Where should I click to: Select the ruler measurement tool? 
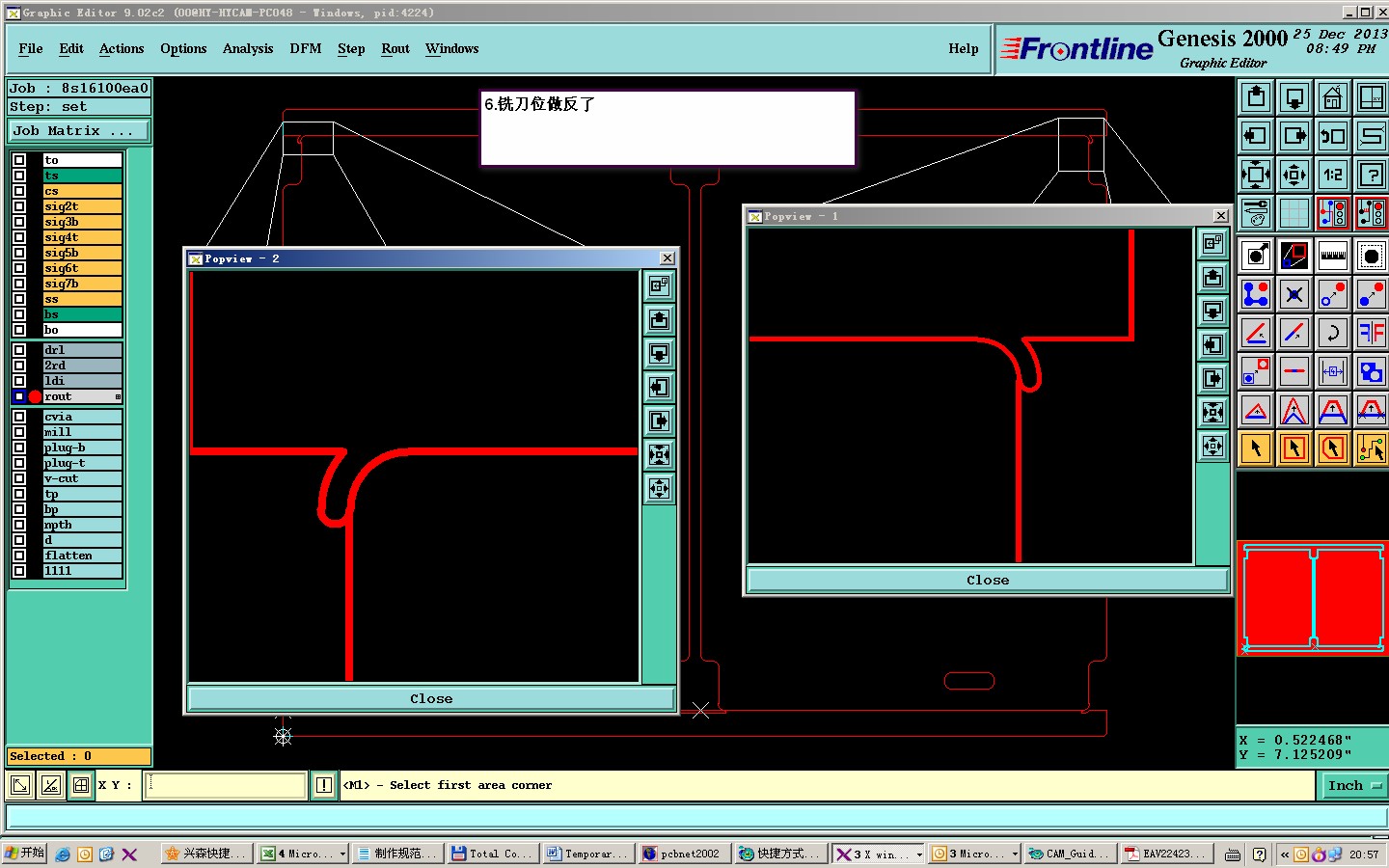click(1333, 256)
